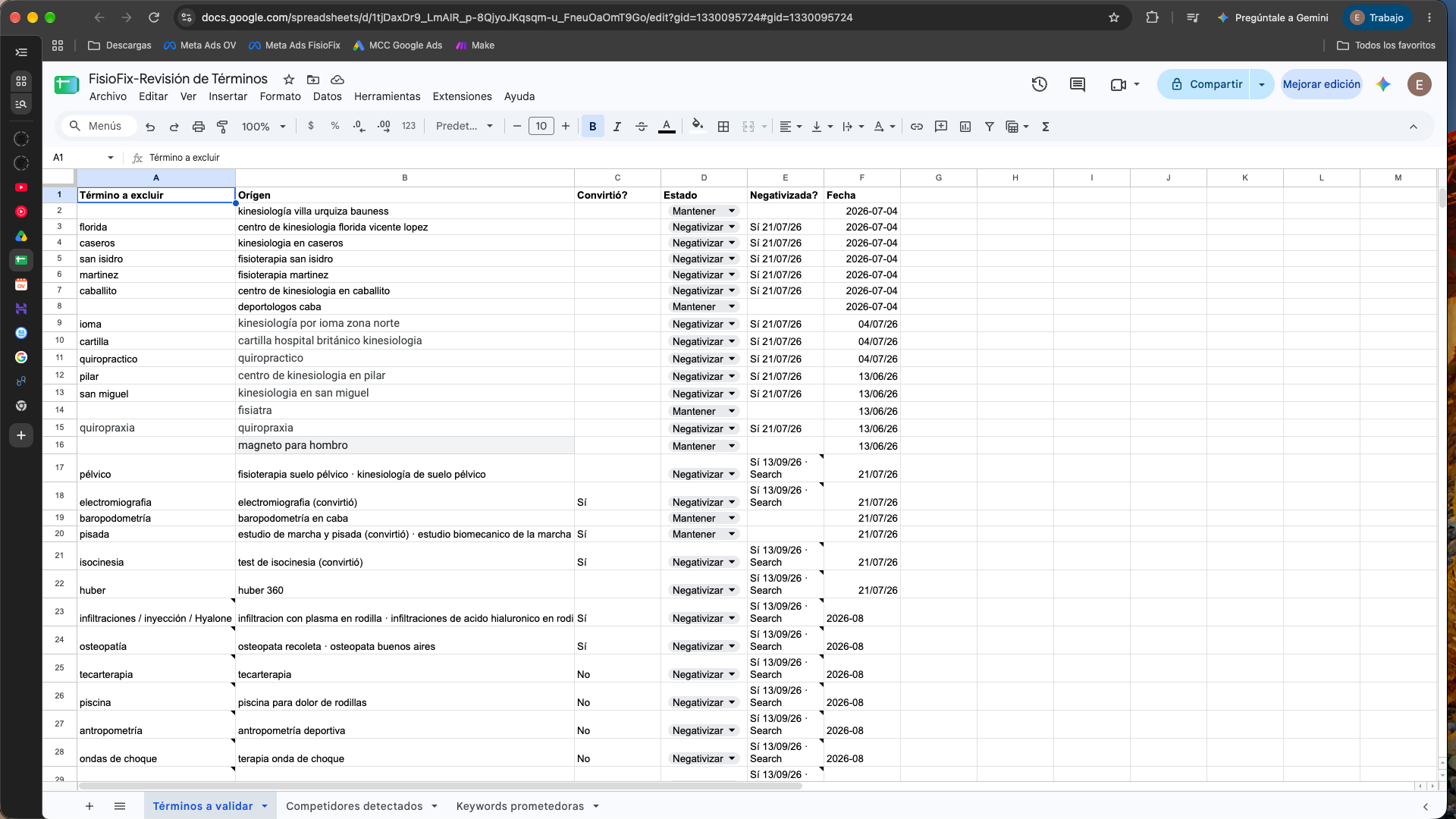The image size is (1456, 819).
Task: Open the Datos menu
Action: pos(327,96)
